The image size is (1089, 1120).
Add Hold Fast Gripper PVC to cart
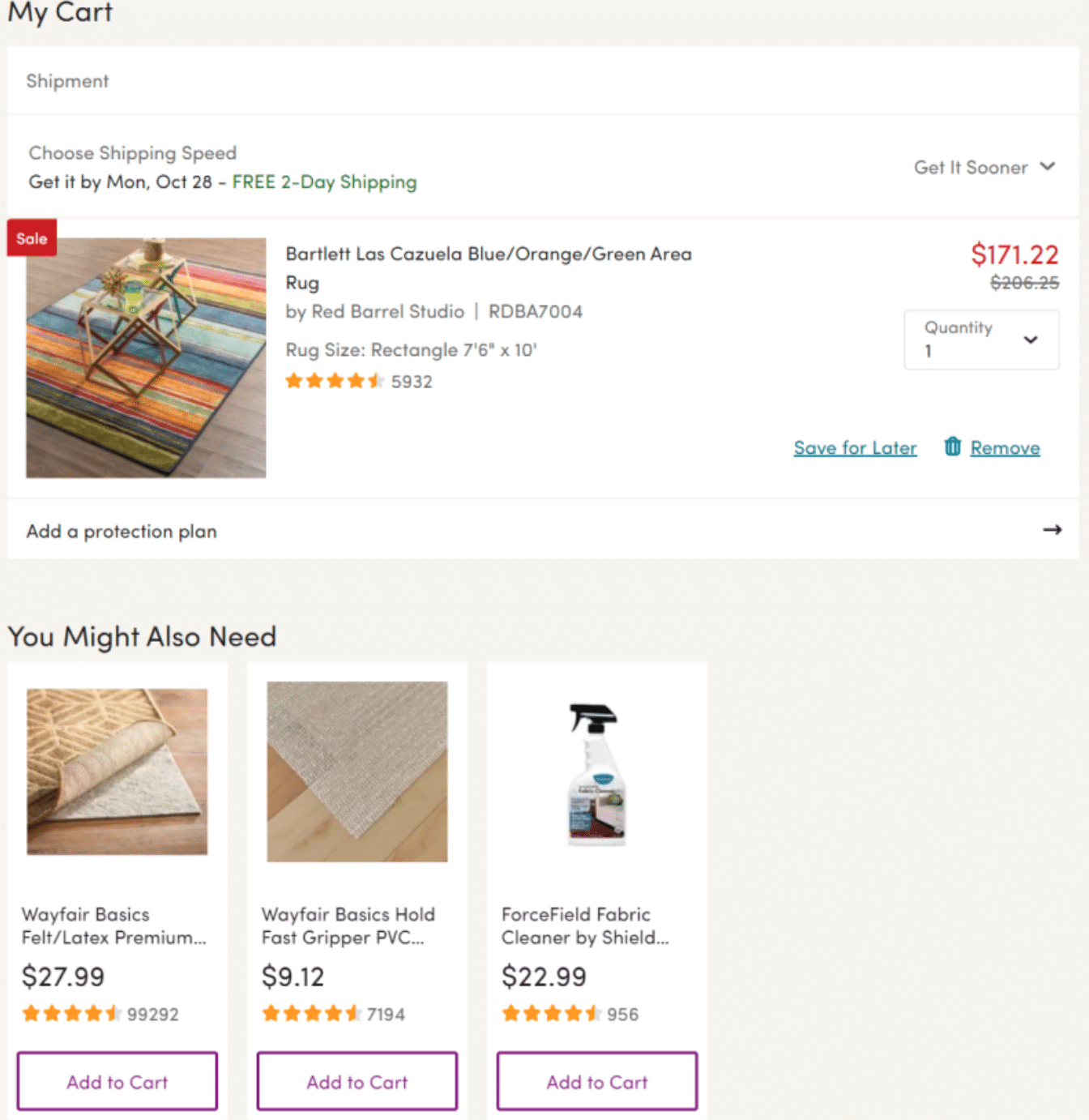click(357, 1081)
